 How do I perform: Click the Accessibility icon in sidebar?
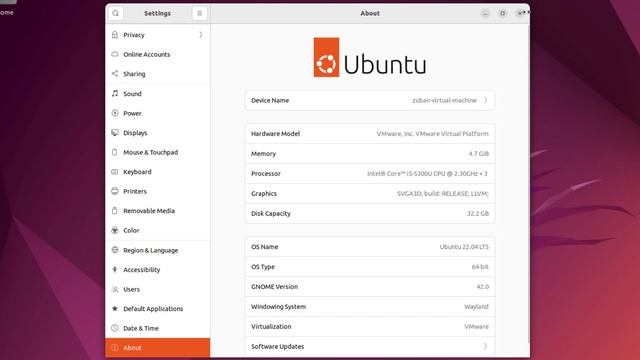coord(115,269)
